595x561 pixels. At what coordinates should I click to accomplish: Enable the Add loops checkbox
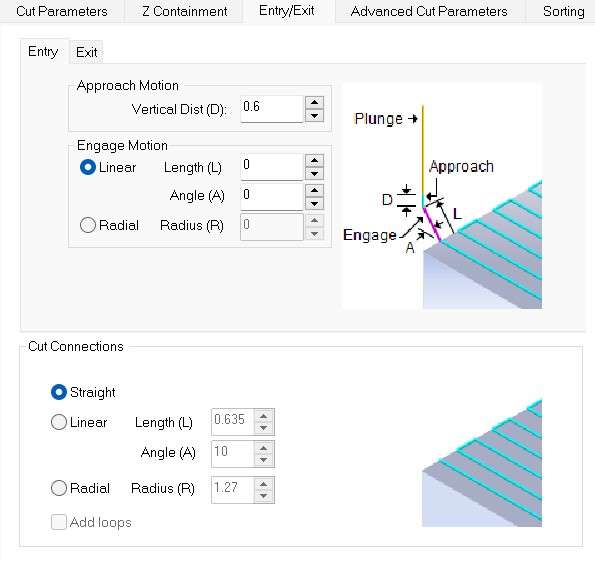(59, 522)
